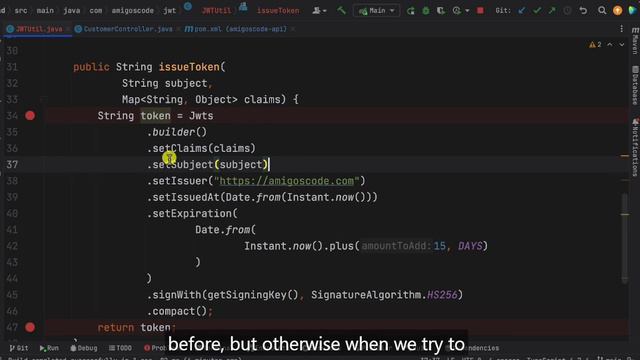
Task: Go to next highlighted error arrow
Action: (x=622, y=44)
